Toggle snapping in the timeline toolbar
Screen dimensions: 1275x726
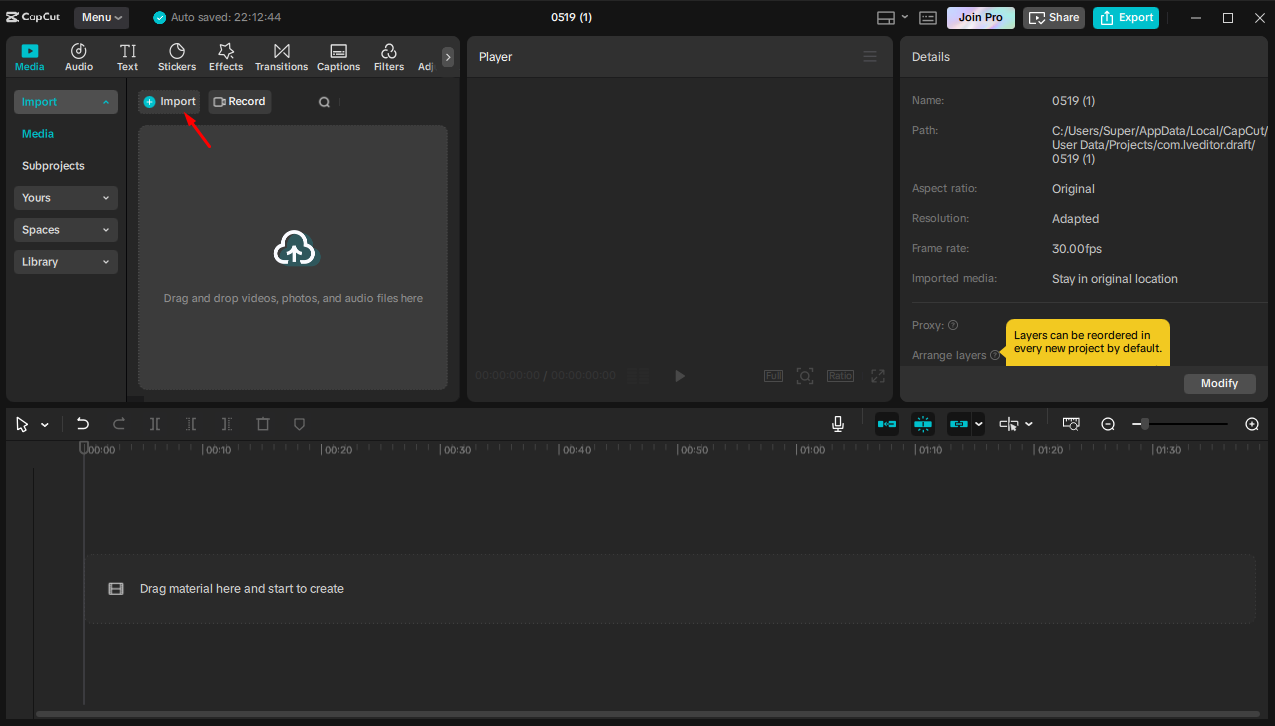(923, 424)
